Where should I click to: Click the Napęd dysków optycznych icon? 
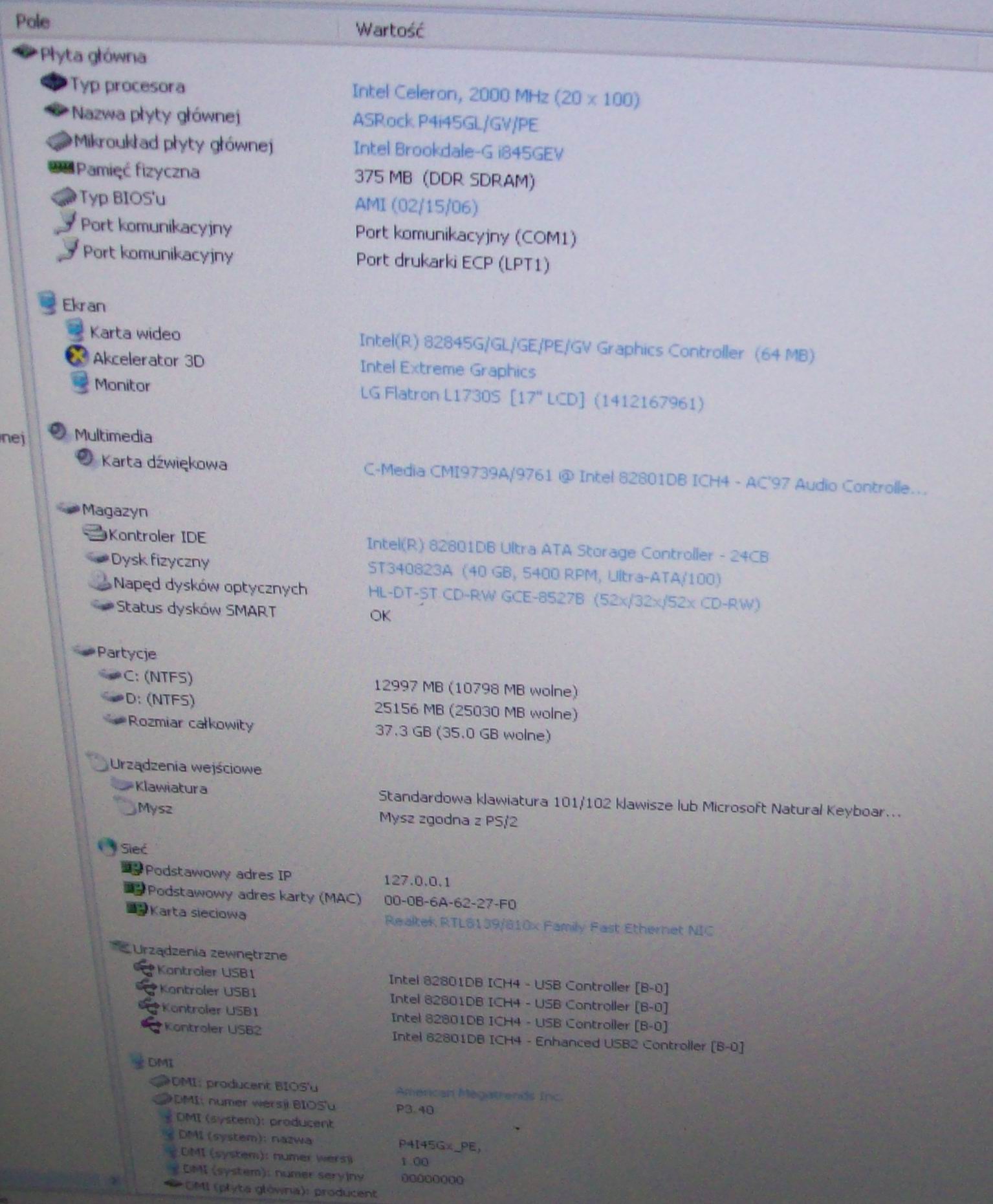point(100,581)
